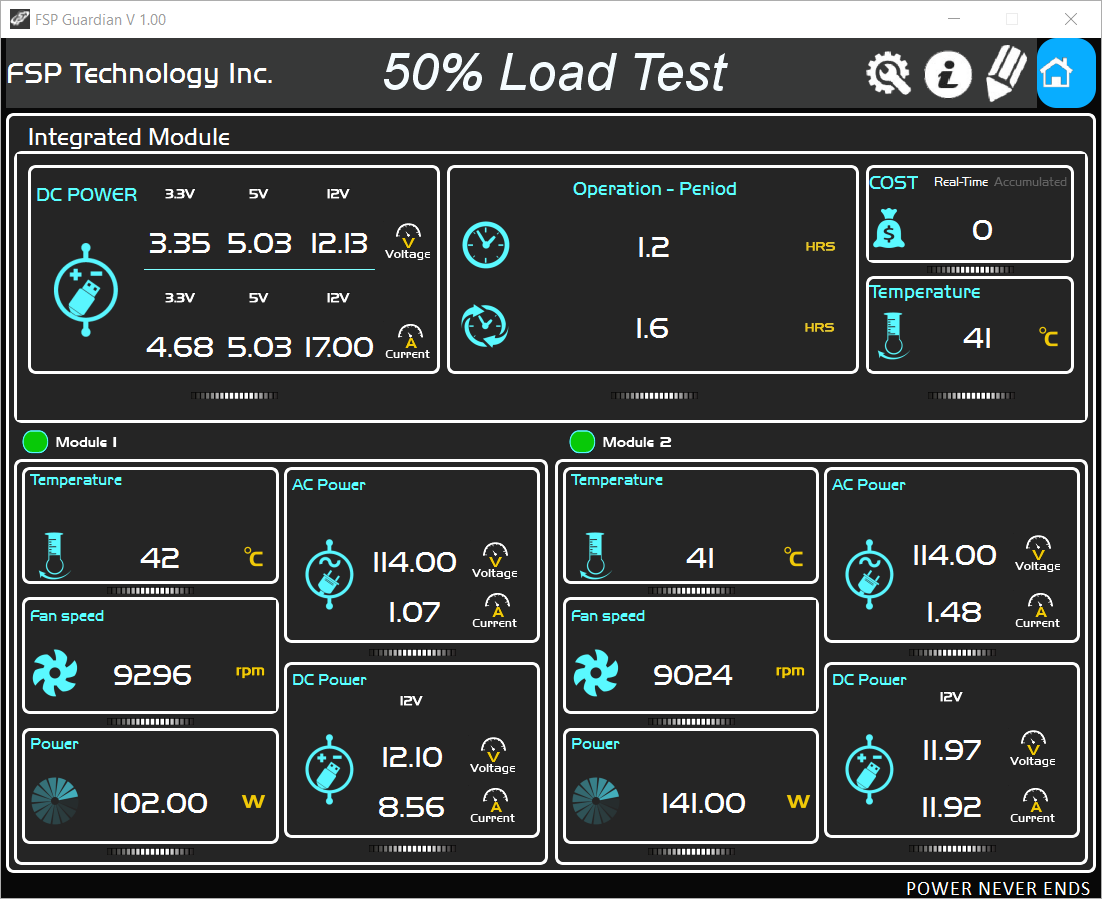
Task: Open the settings gear-wrench icon
Action: tap(888, 74)
